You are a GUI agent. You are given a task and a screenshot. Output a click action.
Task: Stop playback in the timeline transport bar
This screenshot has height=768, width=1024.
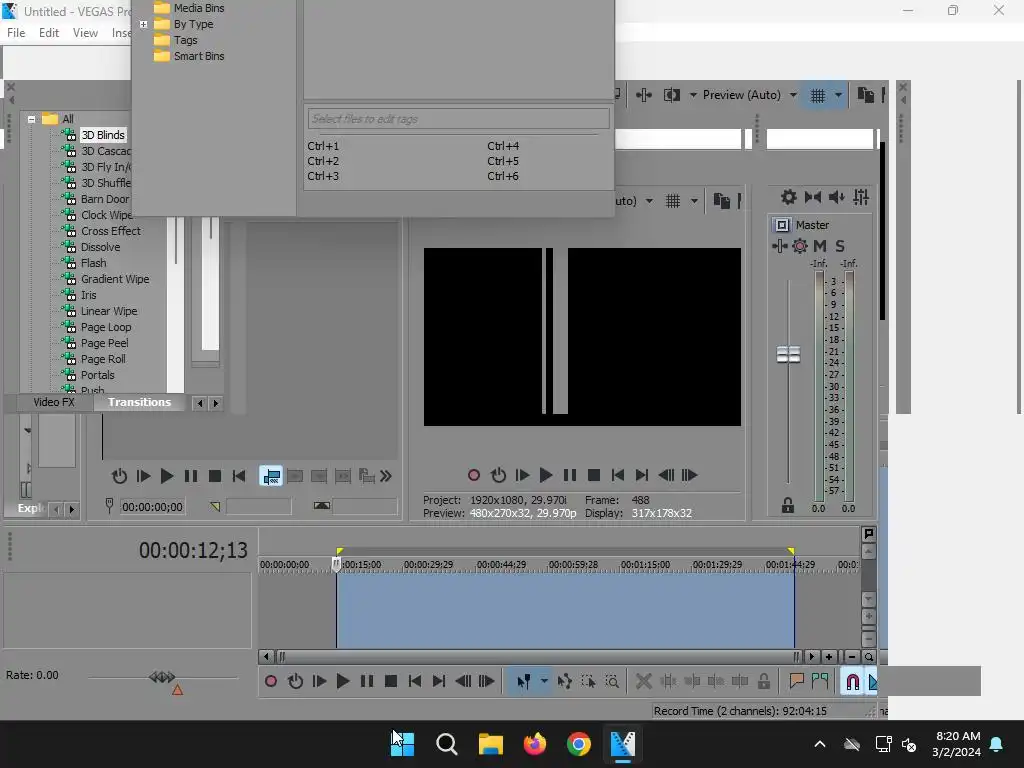click(391, 681)
